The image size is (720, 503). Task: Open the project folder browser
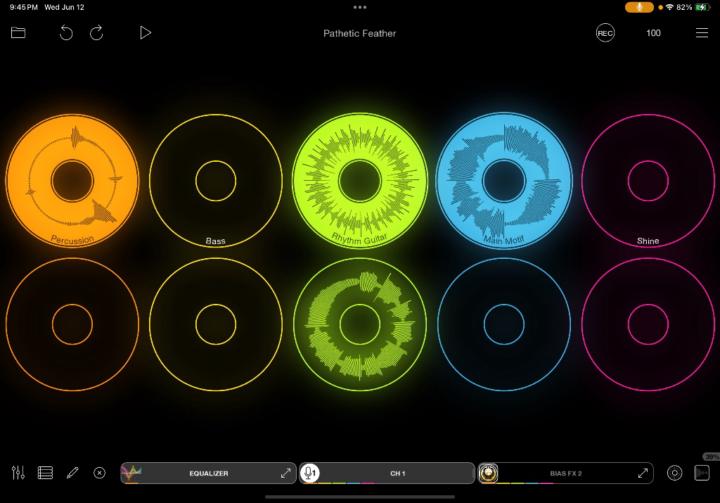pyautogui.click(x=18, y=33)
